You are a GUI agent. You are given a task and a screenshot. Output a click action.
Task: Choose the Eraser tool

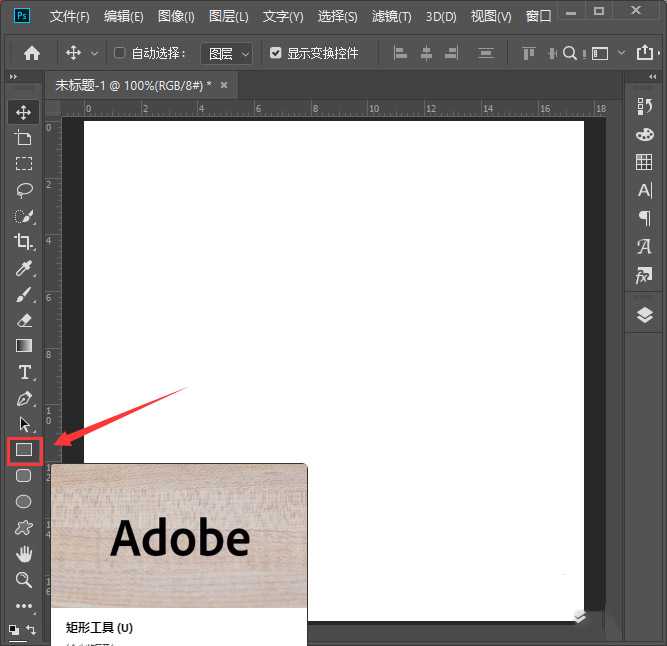[x=24, y=320]
